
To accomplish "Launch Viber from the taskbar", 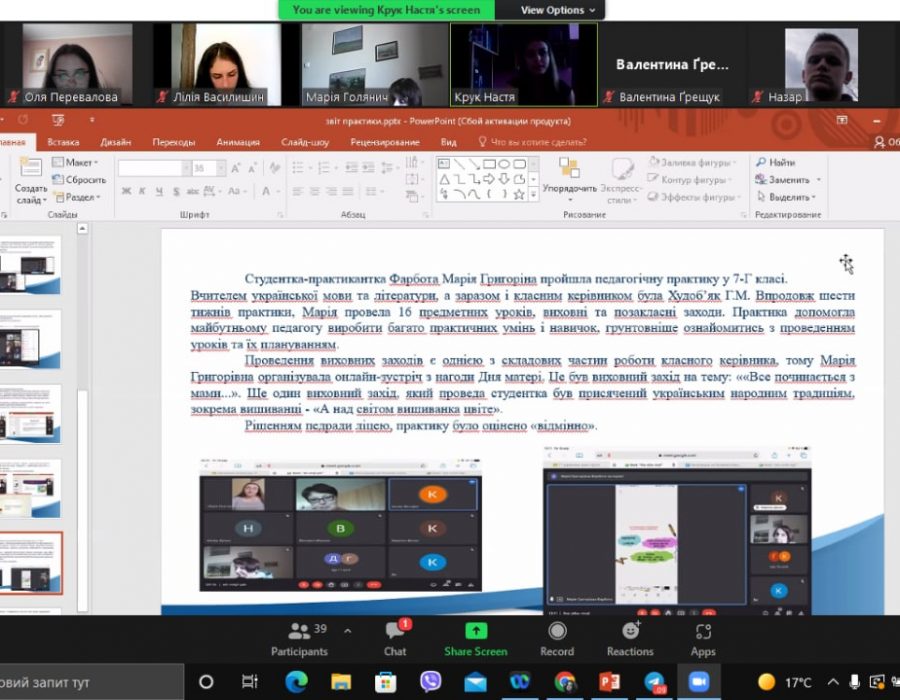I will [431, 682].
